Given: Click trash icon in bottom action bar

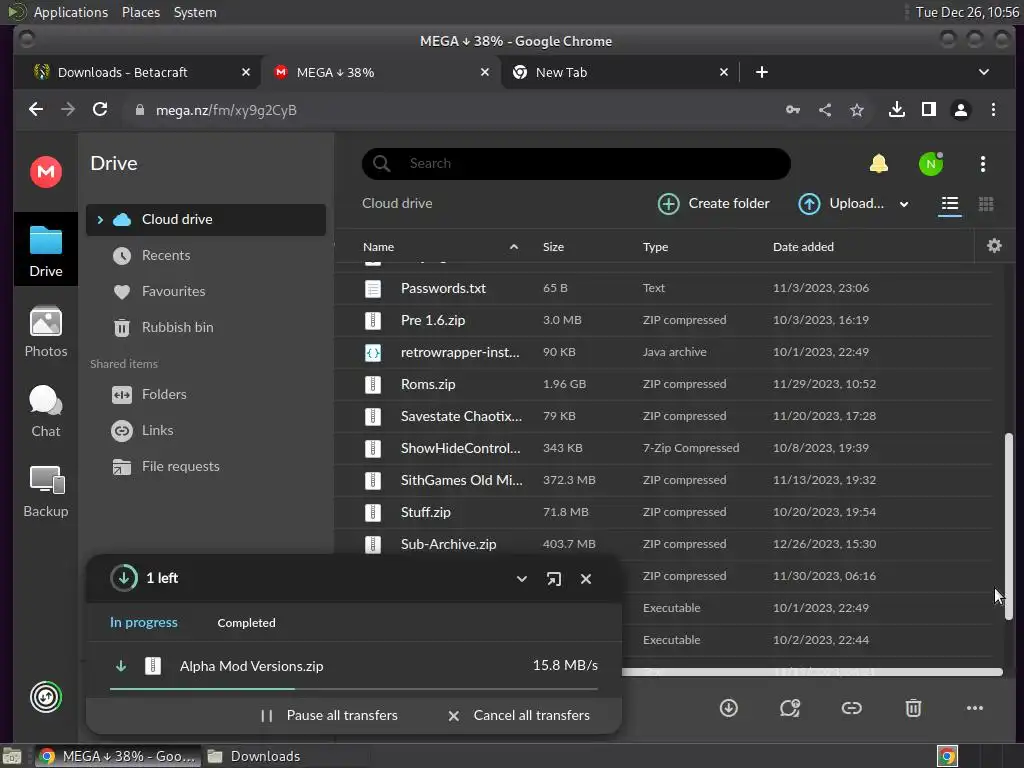Looking at the screenshot, I should tap(913, 708).
